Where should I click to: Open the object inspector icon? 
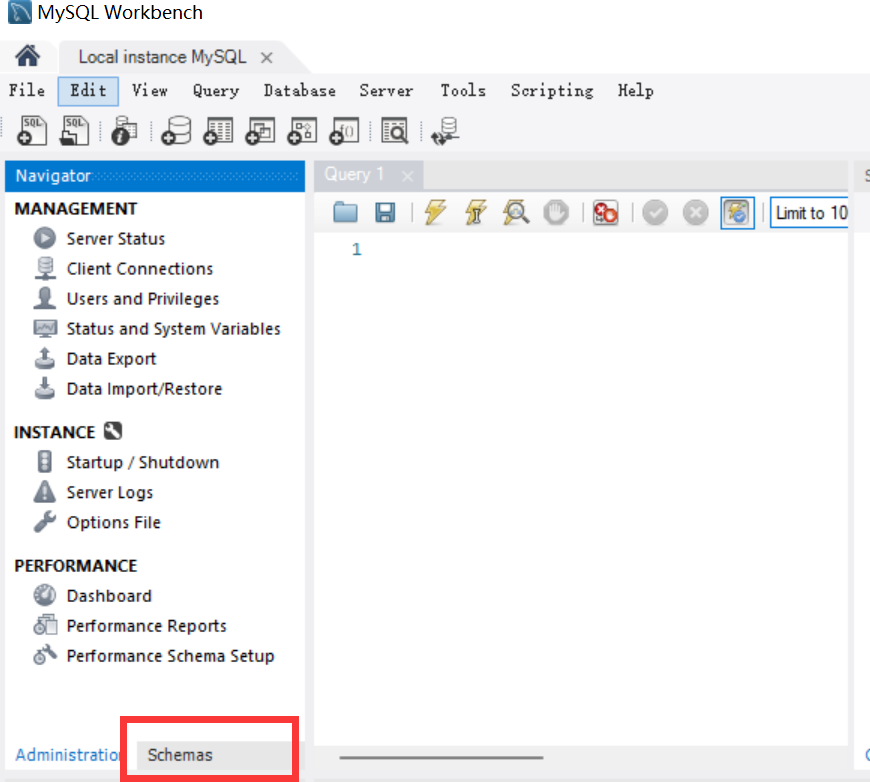click(124, 131)
